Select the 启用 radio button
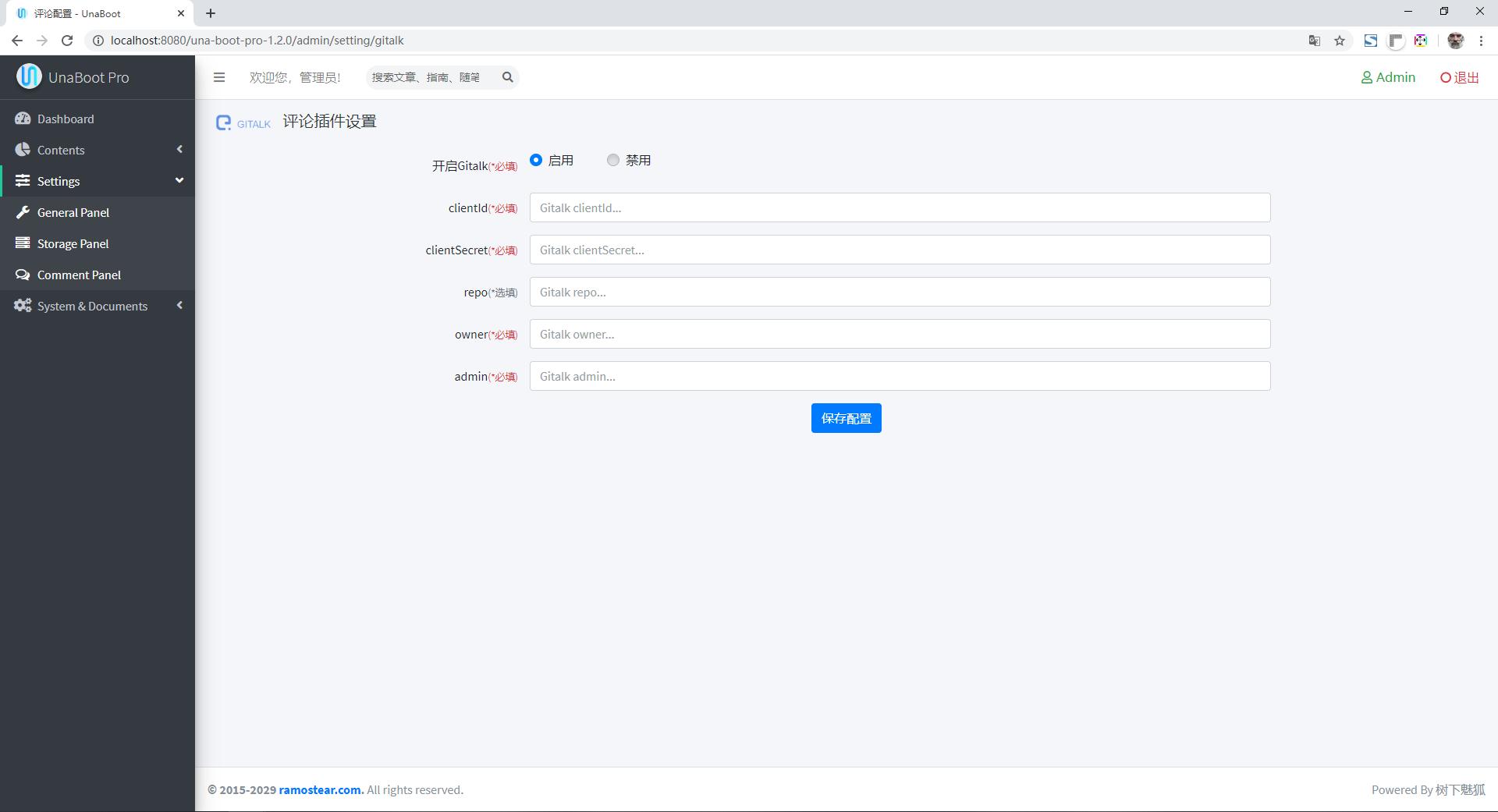This screenshot has height=812, width=1498. 536,159
